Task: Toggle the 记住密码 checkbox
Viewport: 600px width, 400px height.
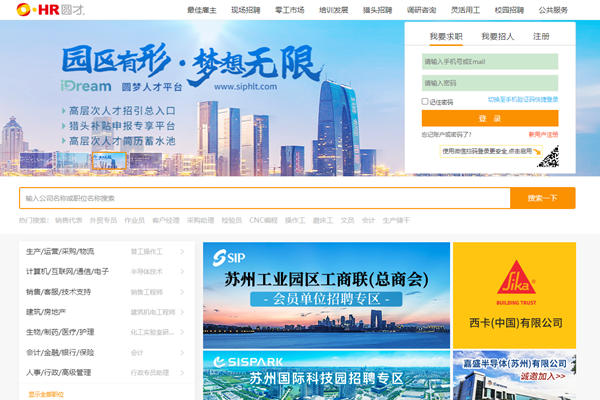Action: (425, 101)
